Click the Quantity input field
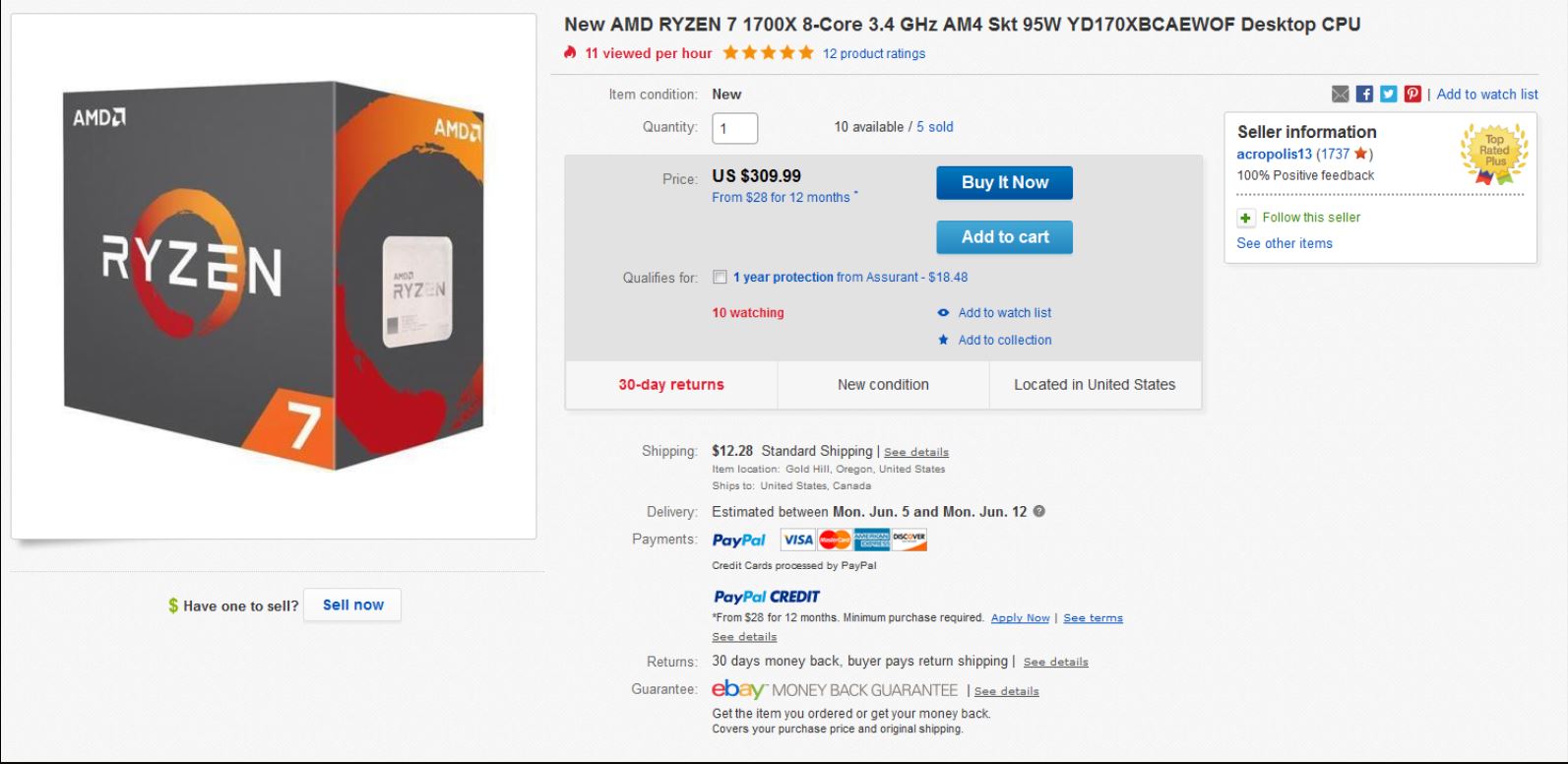 (734, 128)
